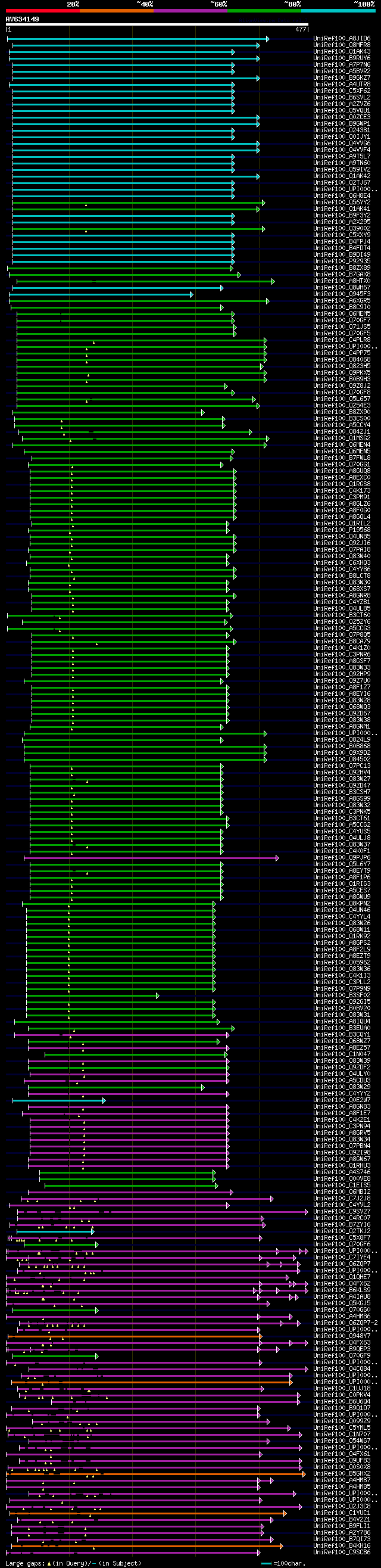Click the red ~20% identity legend segment
This screenshot has width=381, height=1568.
point(43,11)
